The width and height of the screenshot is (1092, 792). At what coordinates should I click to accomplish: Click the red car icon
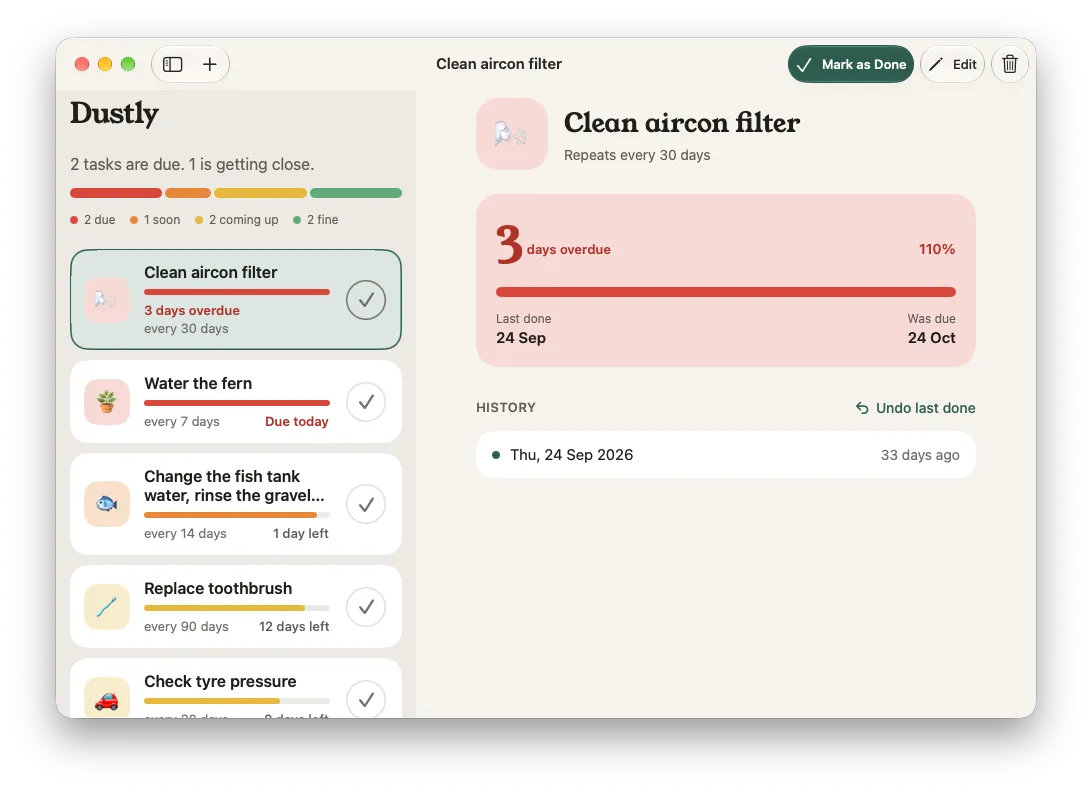pyautogui.click(x=107, y=699)
